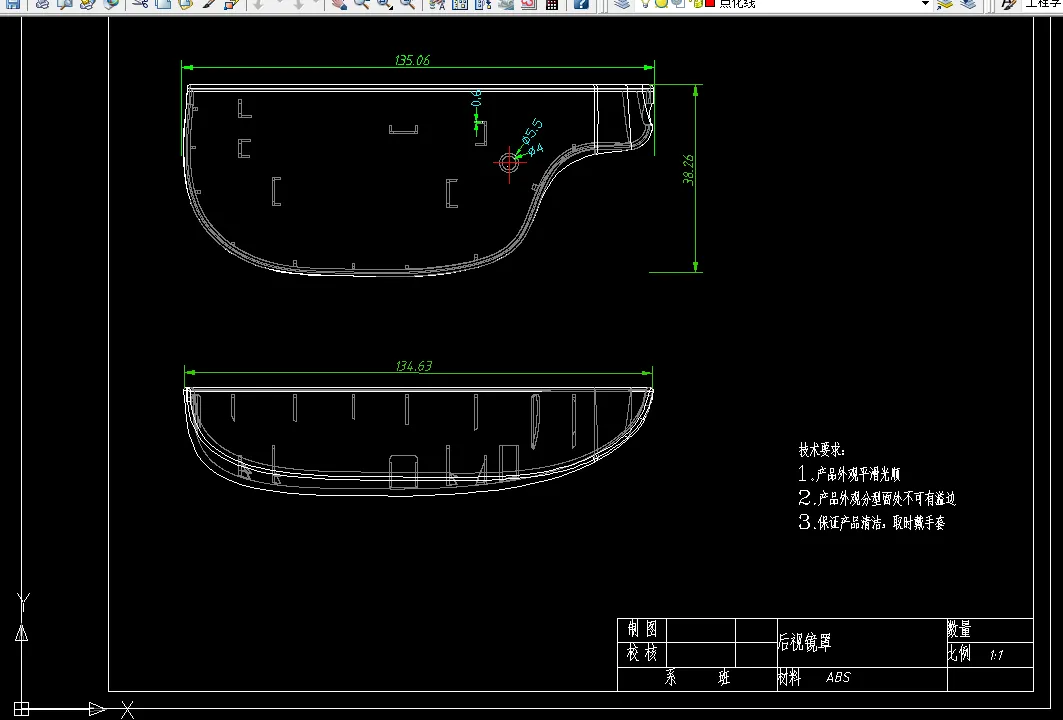Image resolution: width=1063 pixels, height=720 pixels.
Task: Select note 2 about 分型面 flash
Action: tap(877, 498)
